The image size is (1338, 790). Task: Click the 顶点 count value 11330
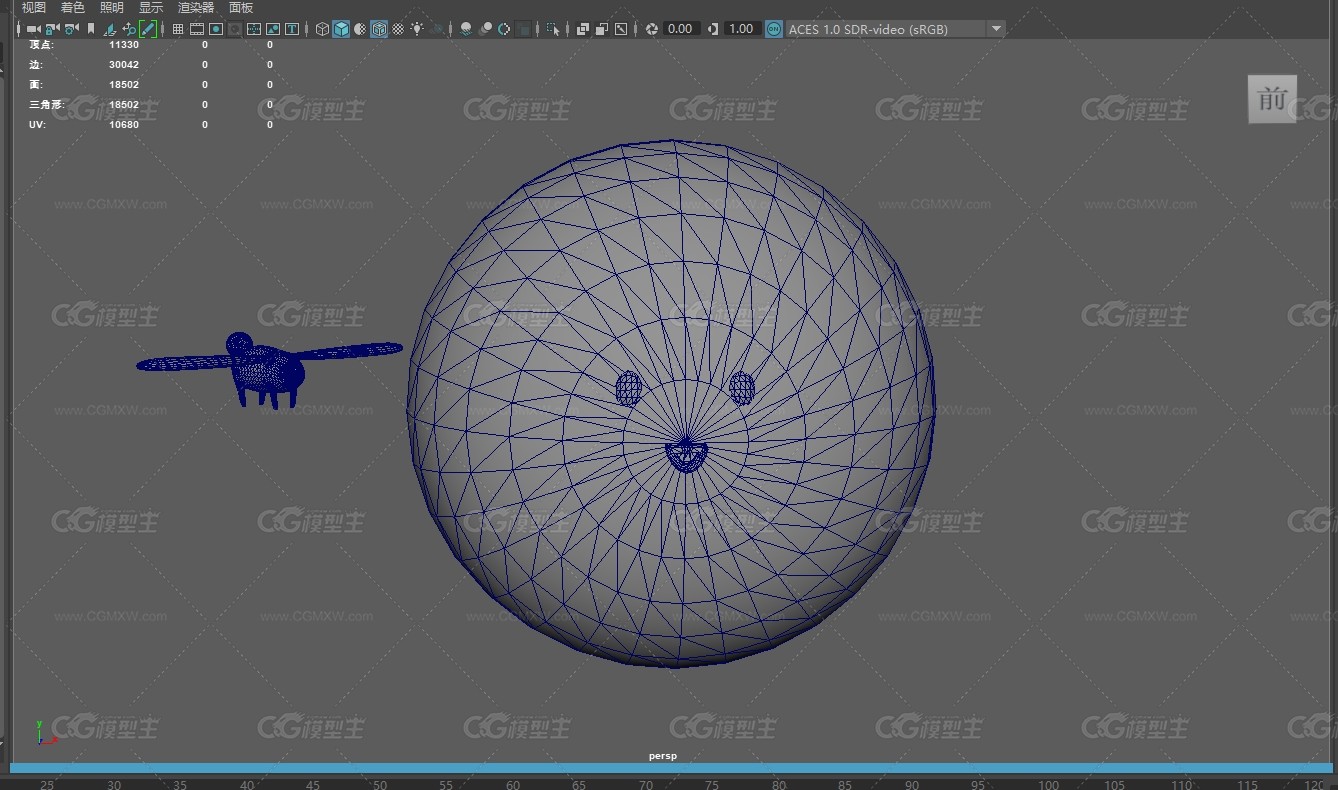tap(124, 45)
